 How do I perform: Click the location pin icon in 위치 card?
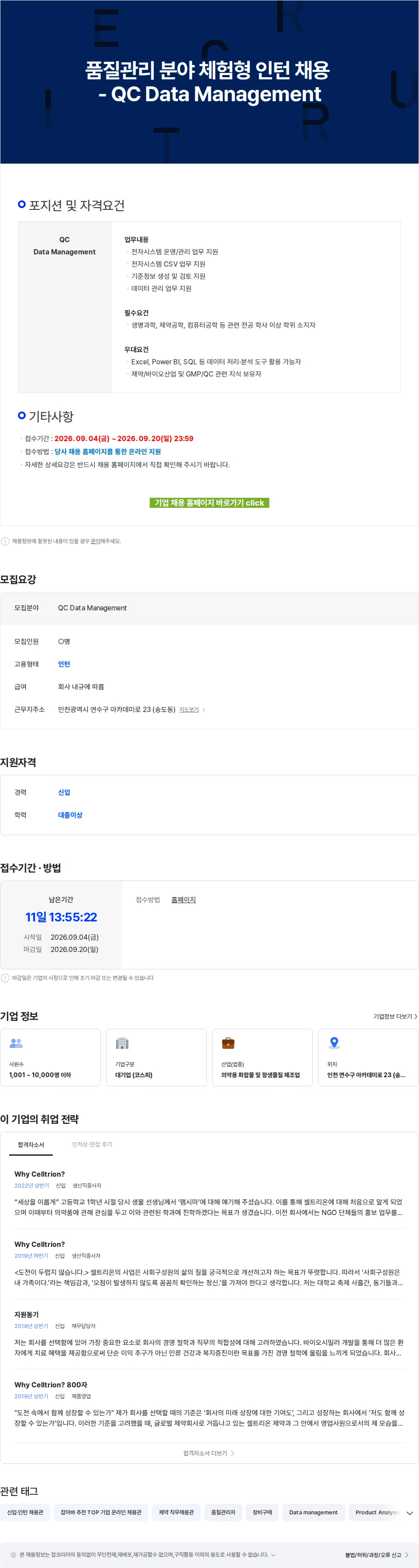click(x=334, y=1043)
